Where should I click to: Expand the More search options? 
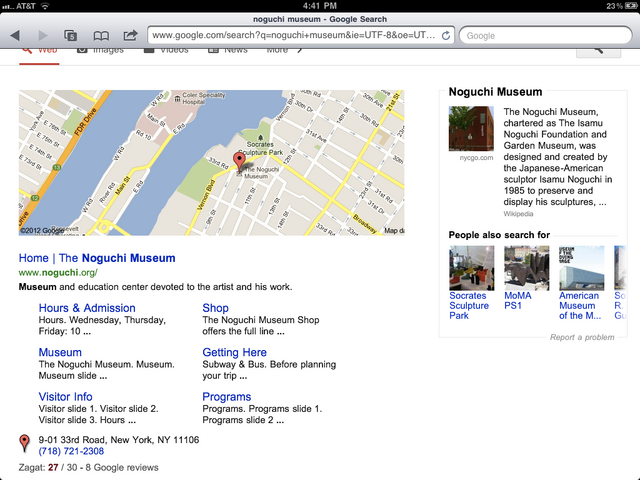coord(284,50)
